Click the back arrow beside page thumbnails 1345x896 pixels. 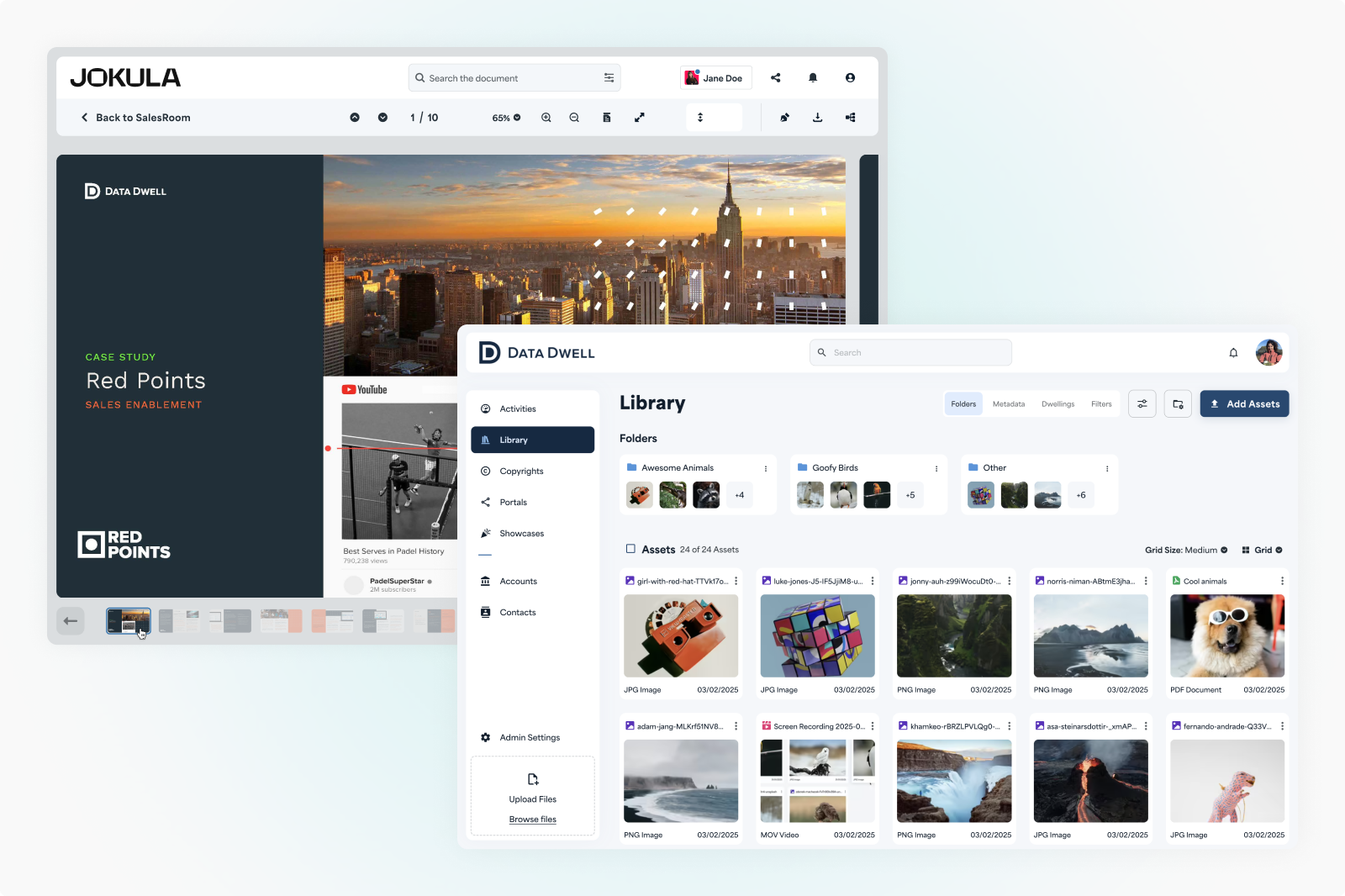click(x=71, y=621)
